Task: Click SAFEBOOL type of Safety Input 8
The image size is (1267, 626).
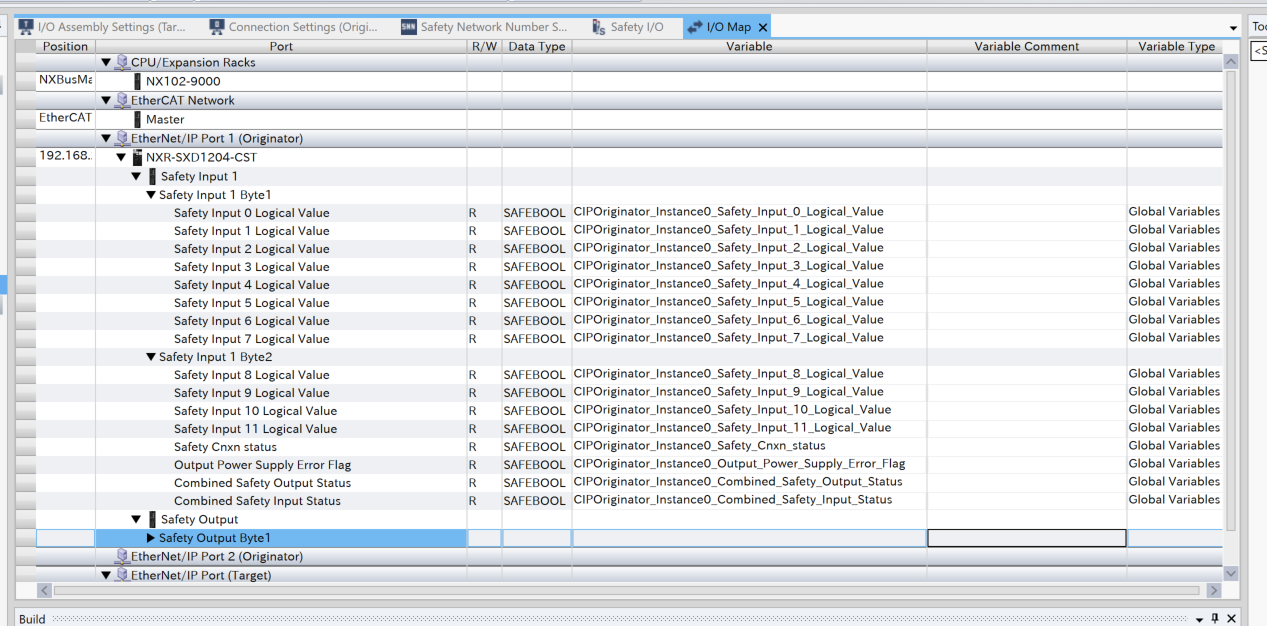Action: (534, 375)
